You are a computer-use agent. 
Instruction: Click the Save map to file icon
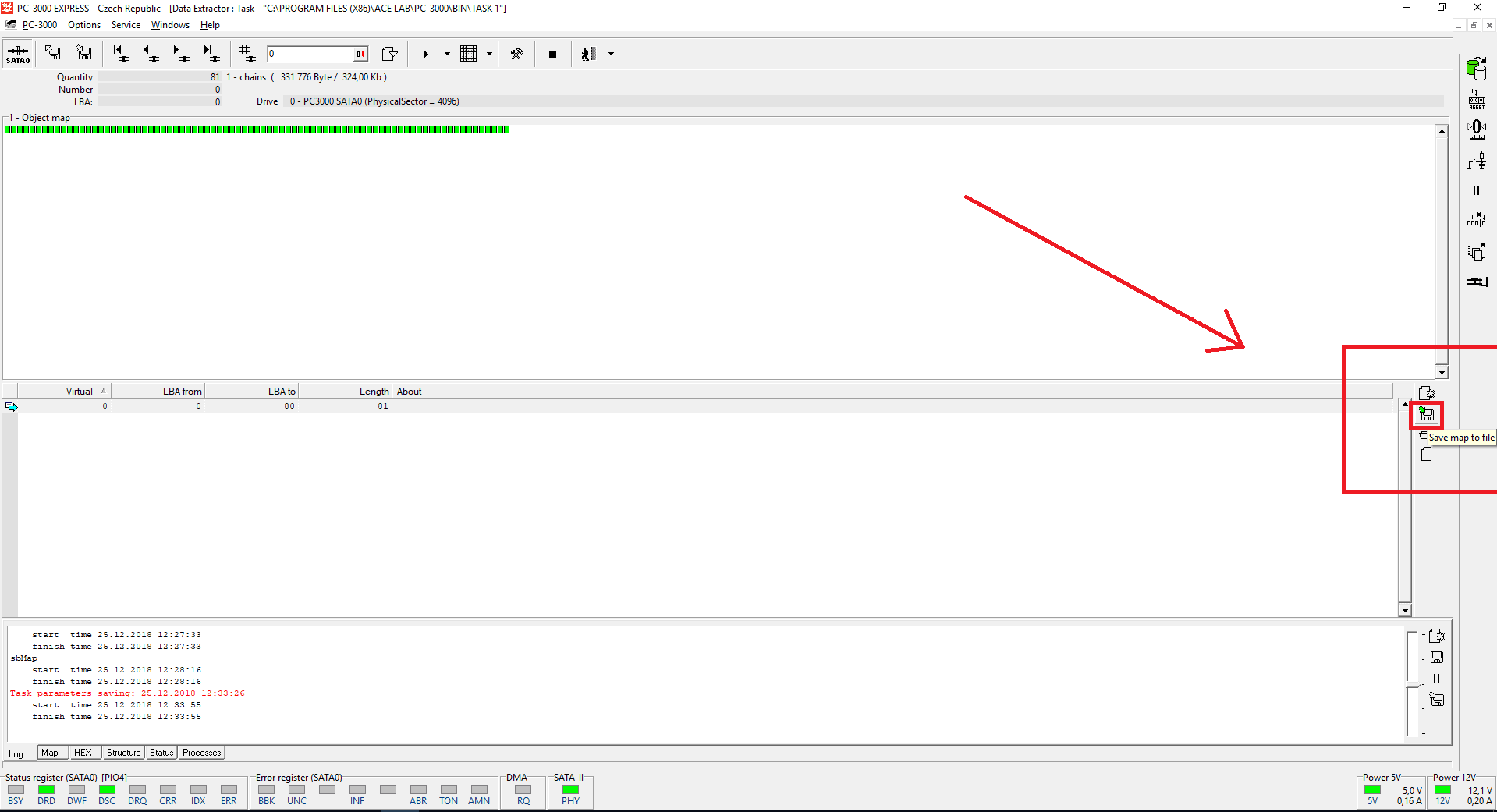tap(1427, 414)
